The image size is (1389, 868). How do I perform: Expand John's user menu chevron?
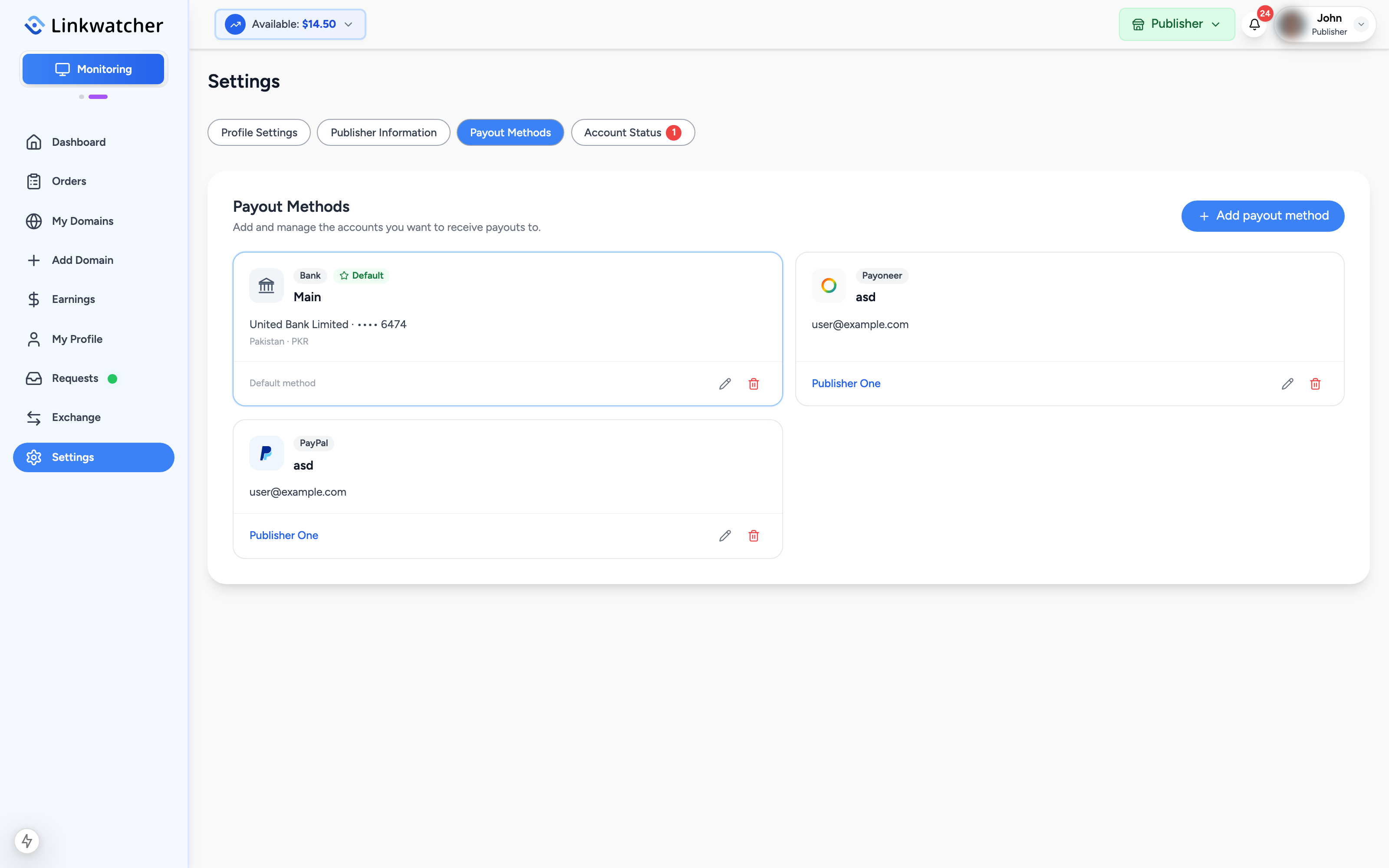(x=1361, y=24)
